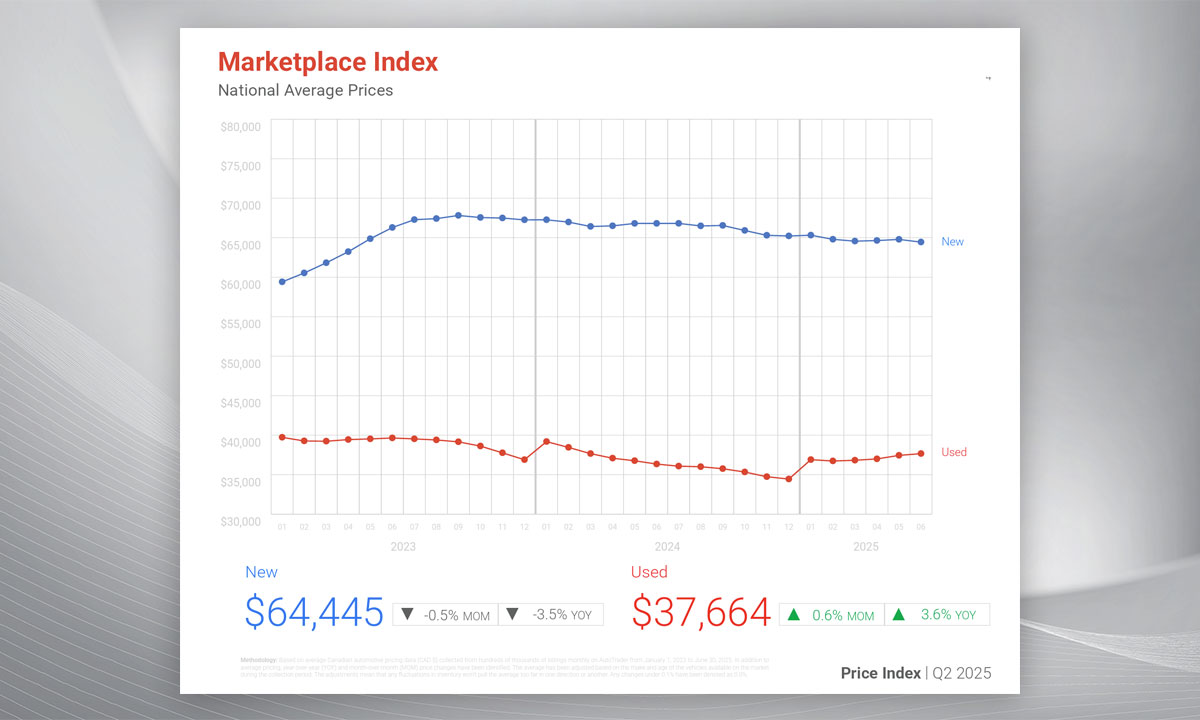Select the last blue data point of the New line
1200x720 pixels.
click(921, 242)
